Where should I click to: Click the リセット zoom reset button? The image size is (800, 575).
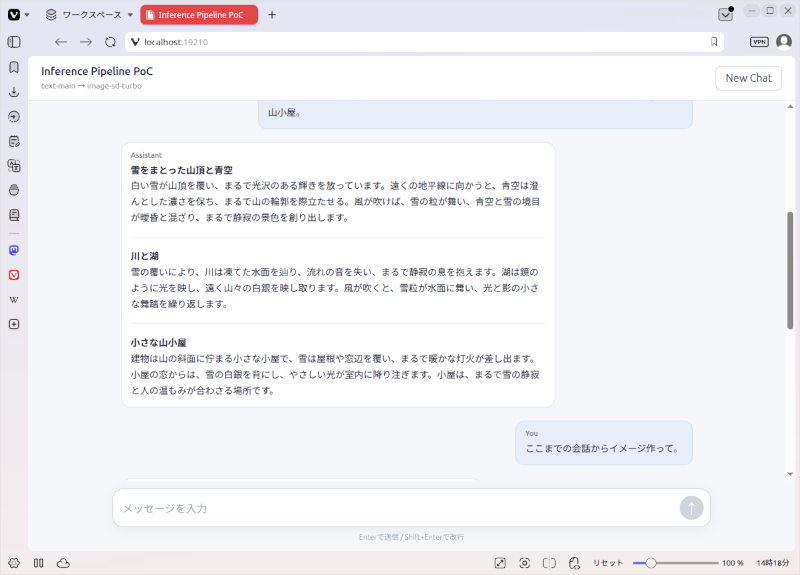(x=608, y=563)
